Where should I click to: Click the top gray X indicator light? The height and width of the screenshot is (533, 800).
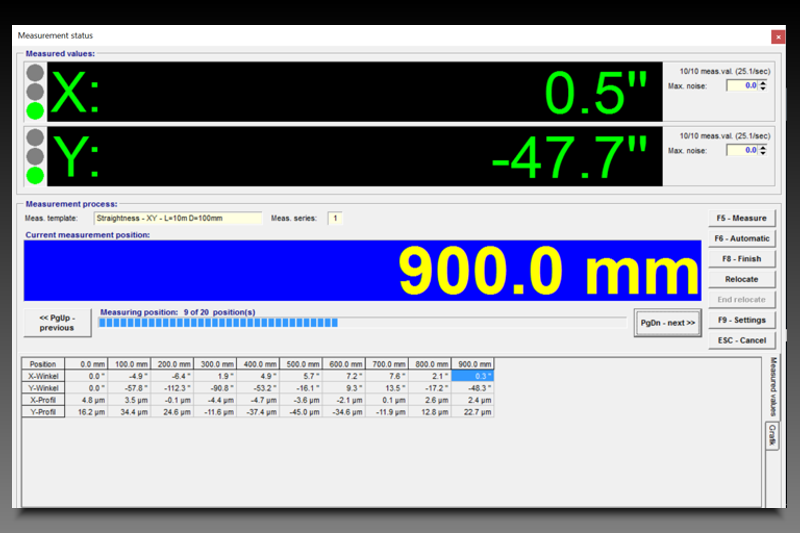[35, 73]
